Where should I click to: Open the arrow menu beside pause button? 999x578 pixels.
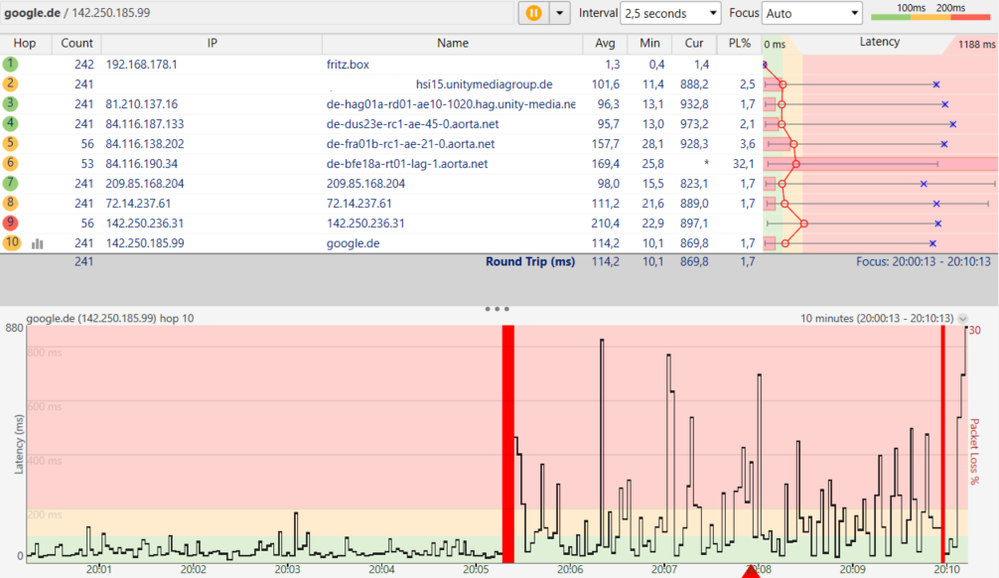pos(559,13)
